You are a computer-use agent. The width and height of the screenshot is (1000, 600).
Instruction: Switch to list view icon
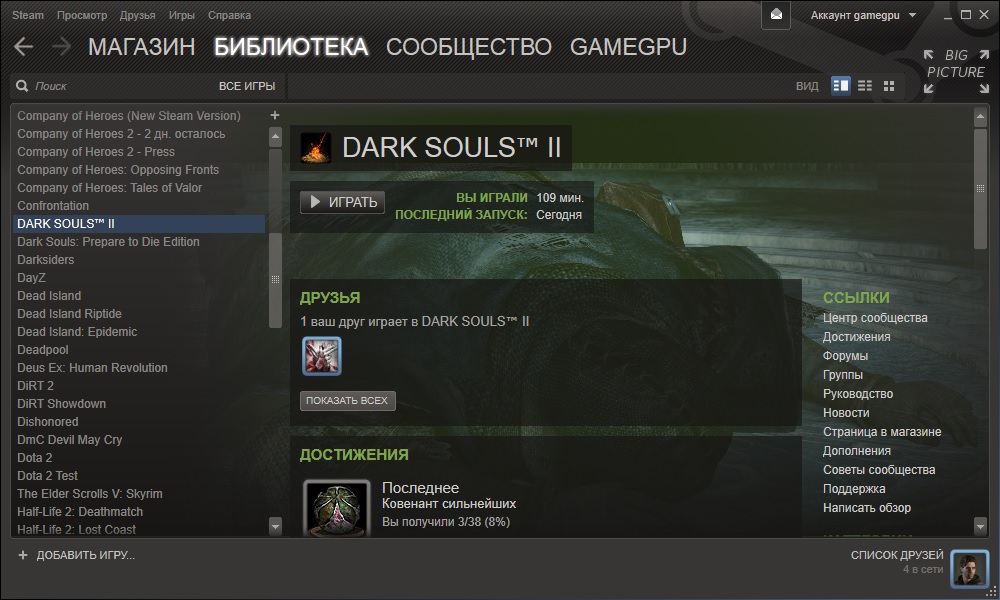[x=865, y=85]
